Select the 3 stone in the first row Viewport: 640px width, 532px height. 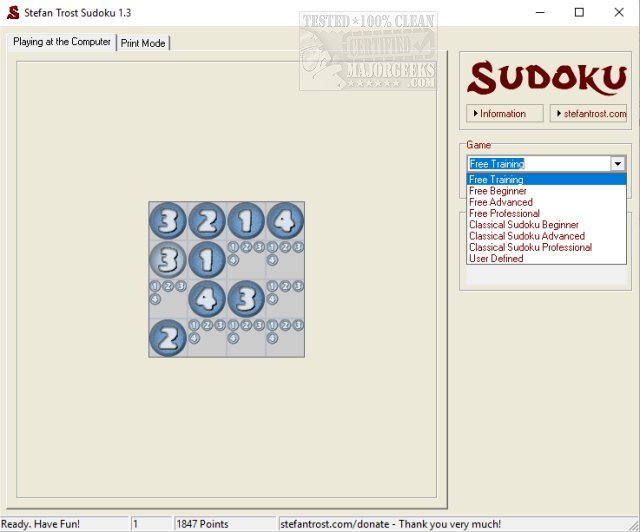point(168,221)
